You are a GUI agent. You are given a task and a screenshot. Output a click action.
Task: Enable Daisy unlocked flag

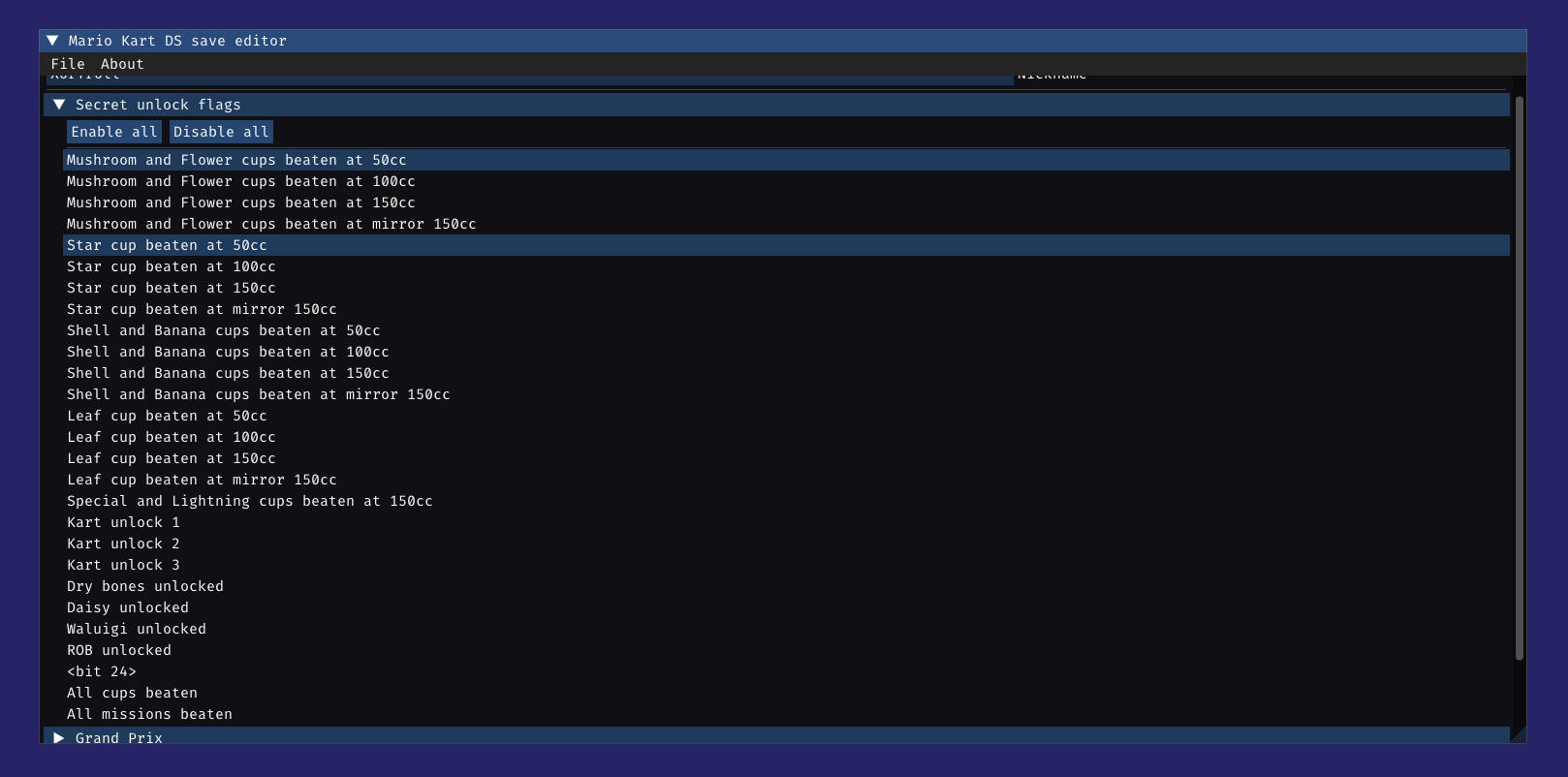[x=786, y=607]
